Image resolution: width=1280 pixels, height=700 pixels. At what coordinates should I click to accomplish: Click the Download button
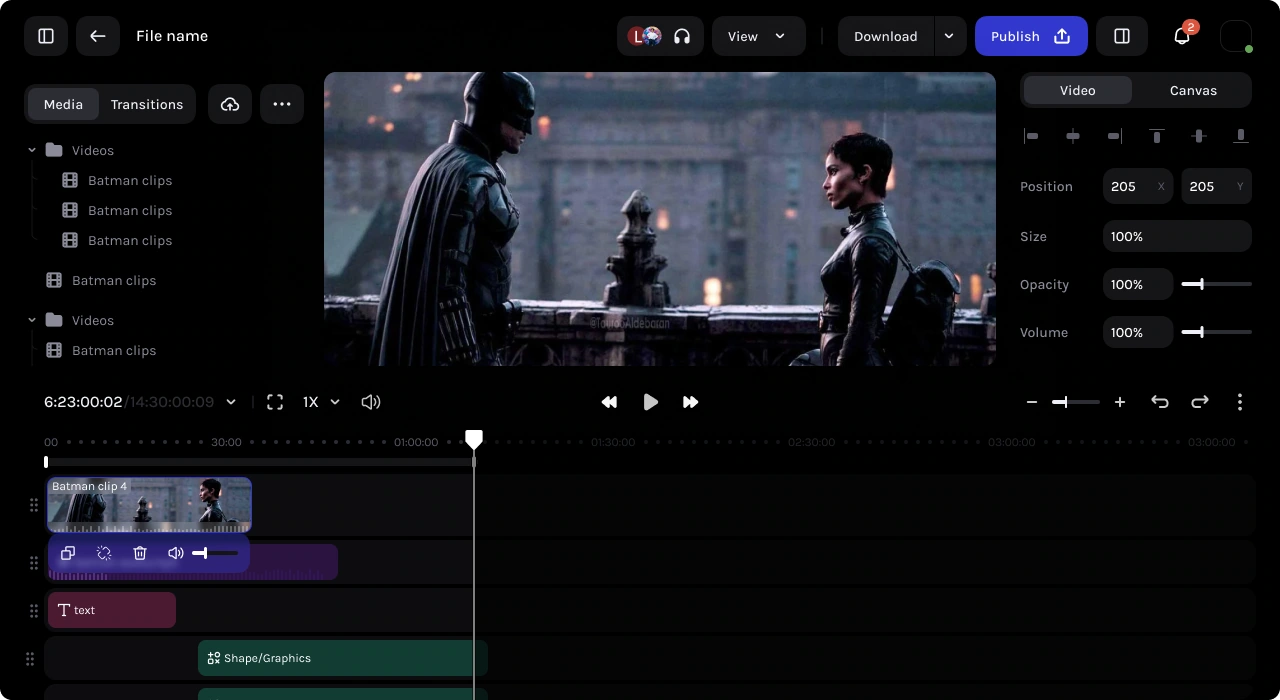(x=886, y=36)
